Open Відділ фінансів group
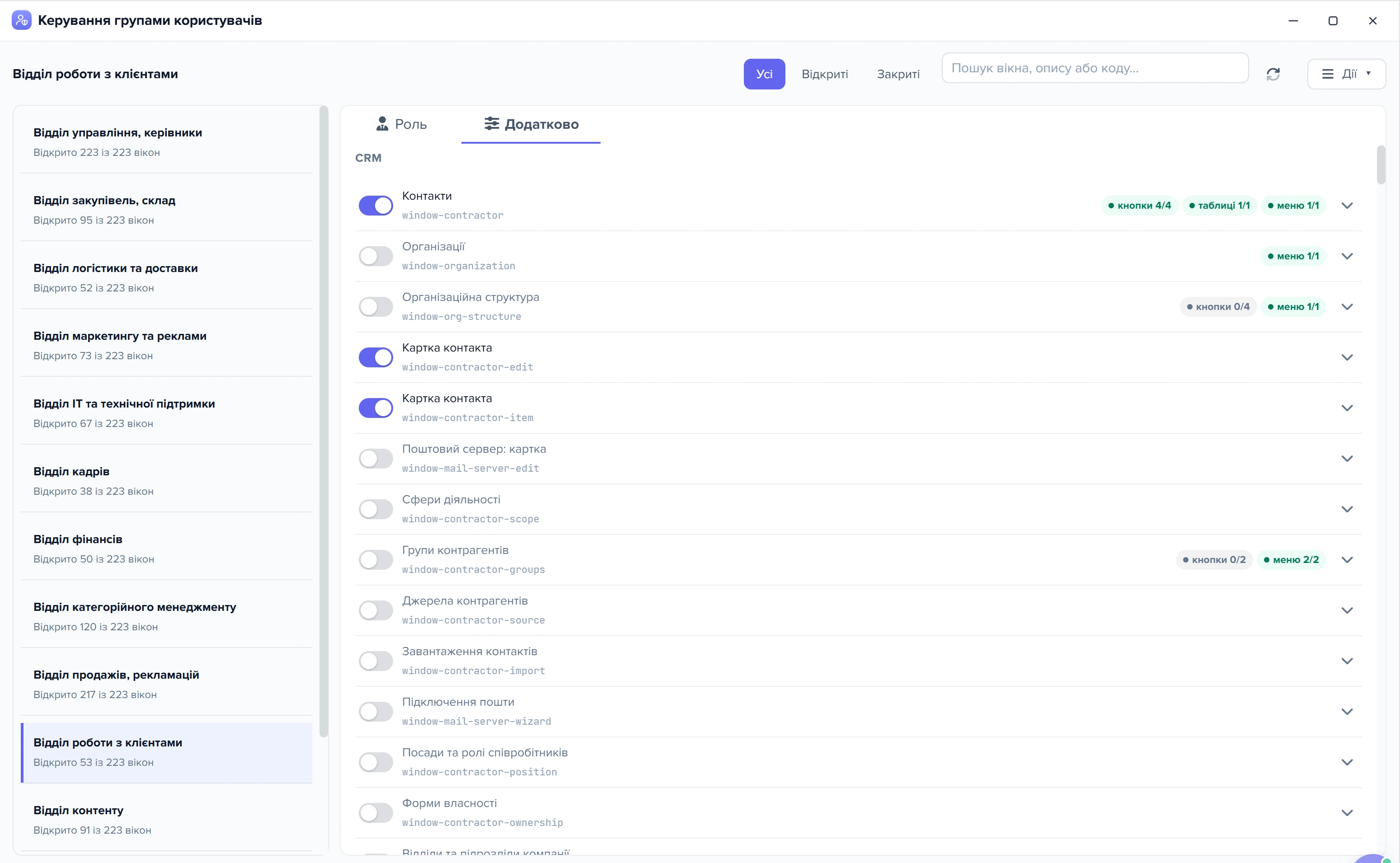This screenshot has height=863, width=1400. pos(167,549)
